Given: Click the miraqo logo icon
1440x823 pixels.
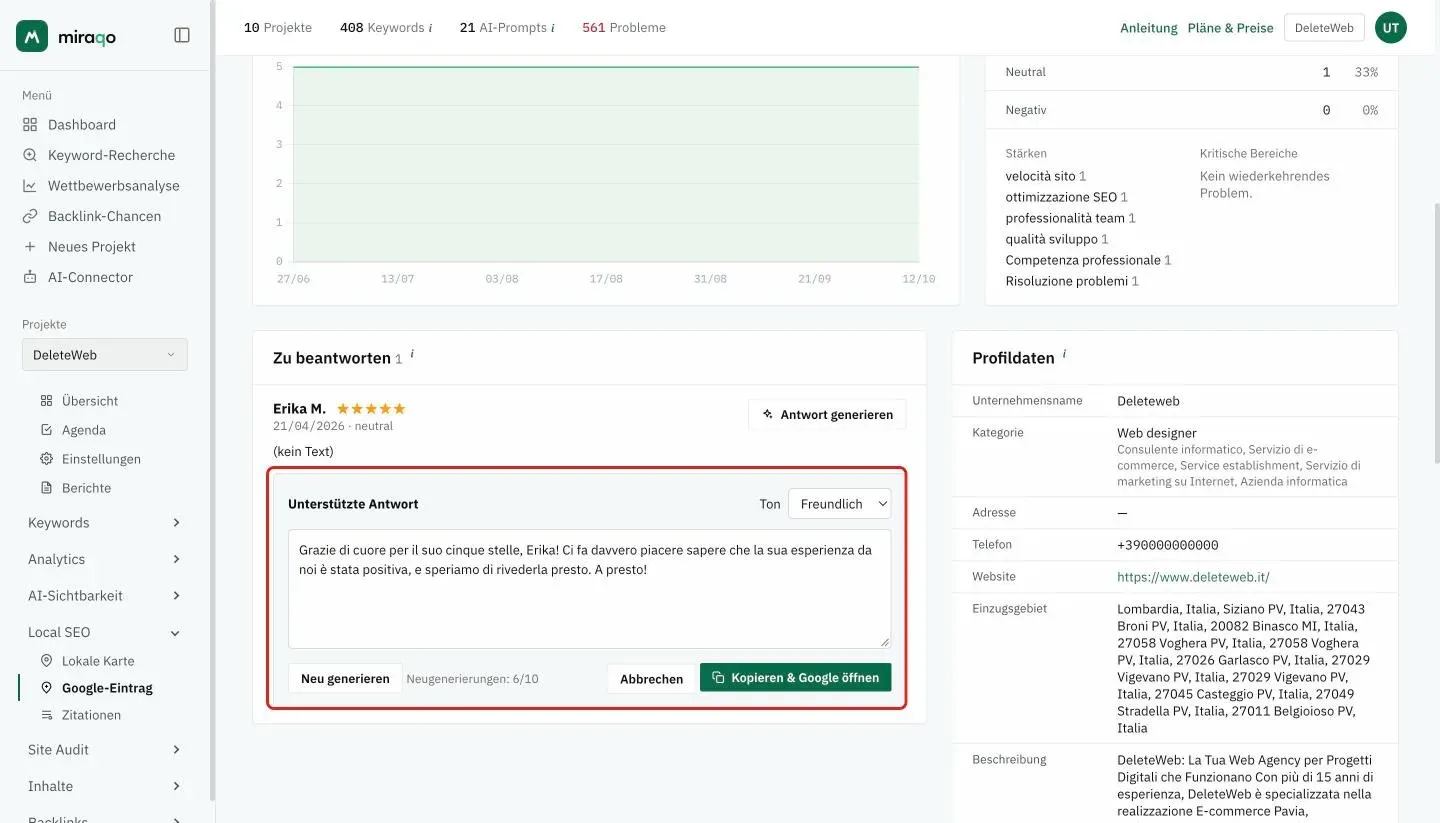Looking at the screenshot, I should [x=32, y=36].
